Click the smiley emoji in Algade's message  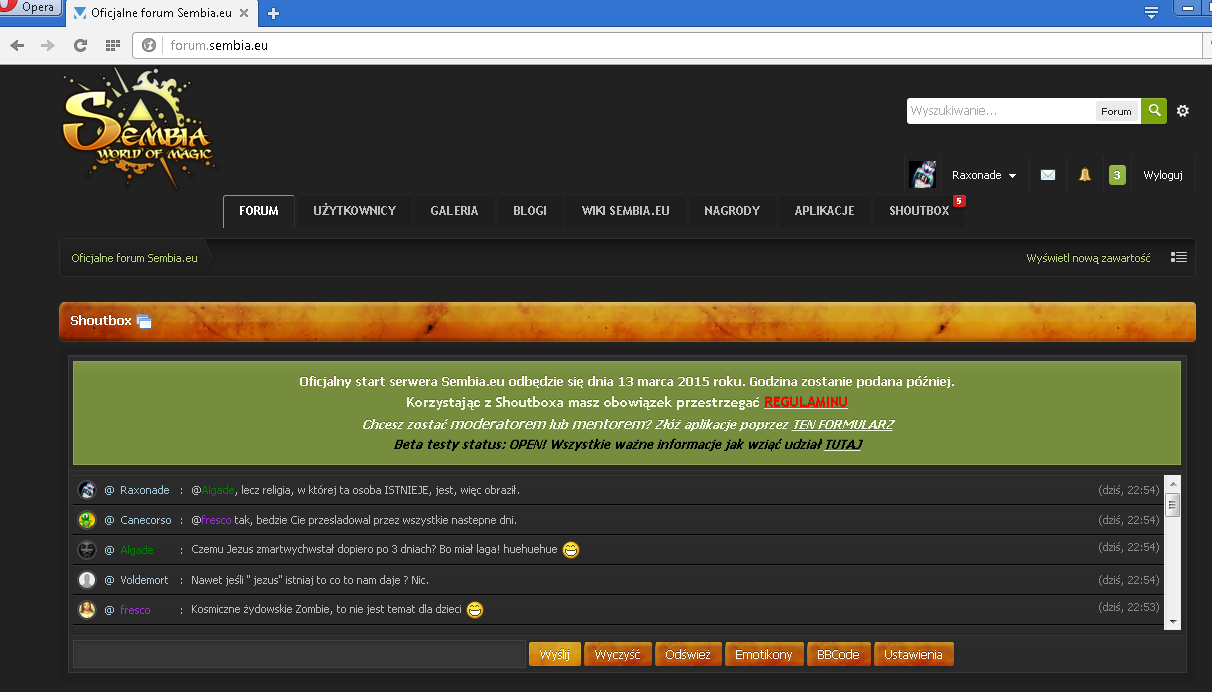click(571, 549)
